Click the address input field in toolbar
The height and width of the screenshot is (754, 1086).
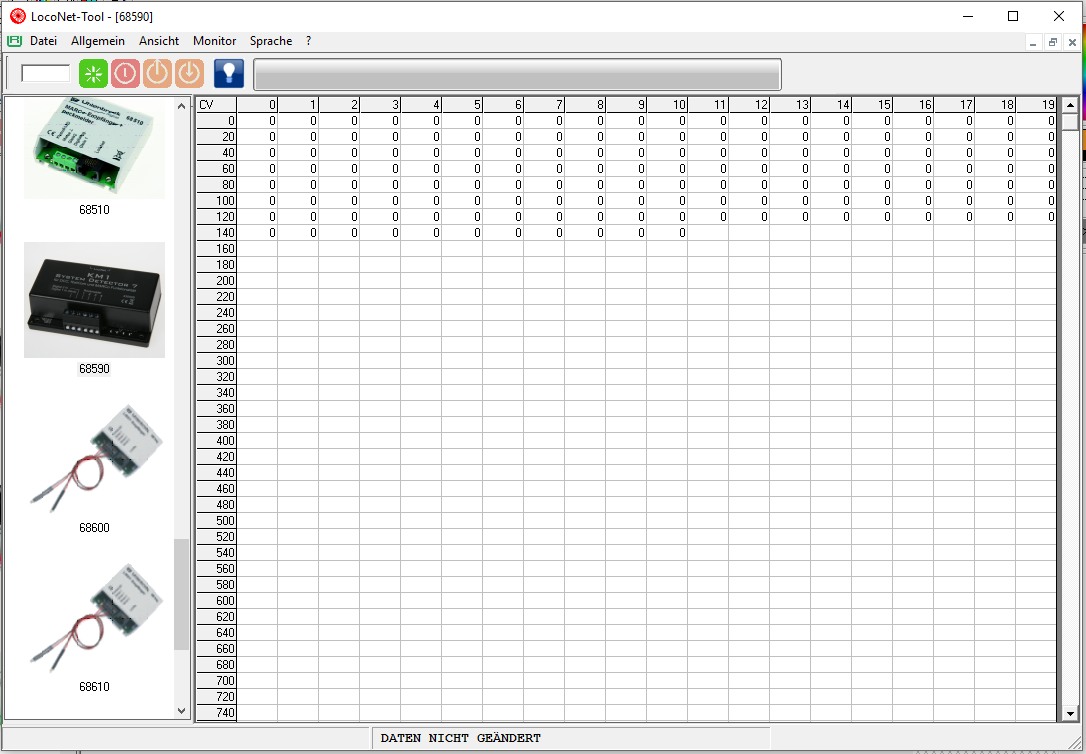pyautogui.click(x=46, y=73)
